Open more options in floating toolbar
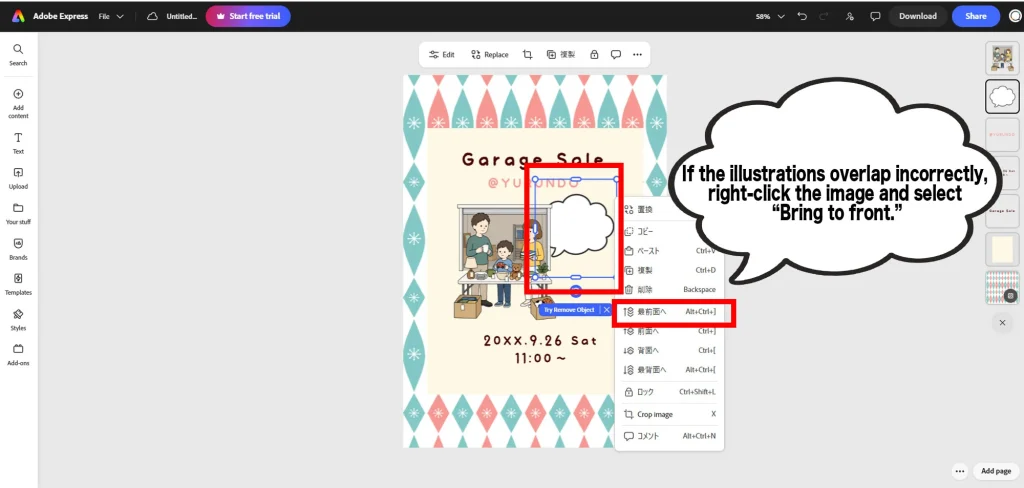1024x488 pixels. coord(637,55)
